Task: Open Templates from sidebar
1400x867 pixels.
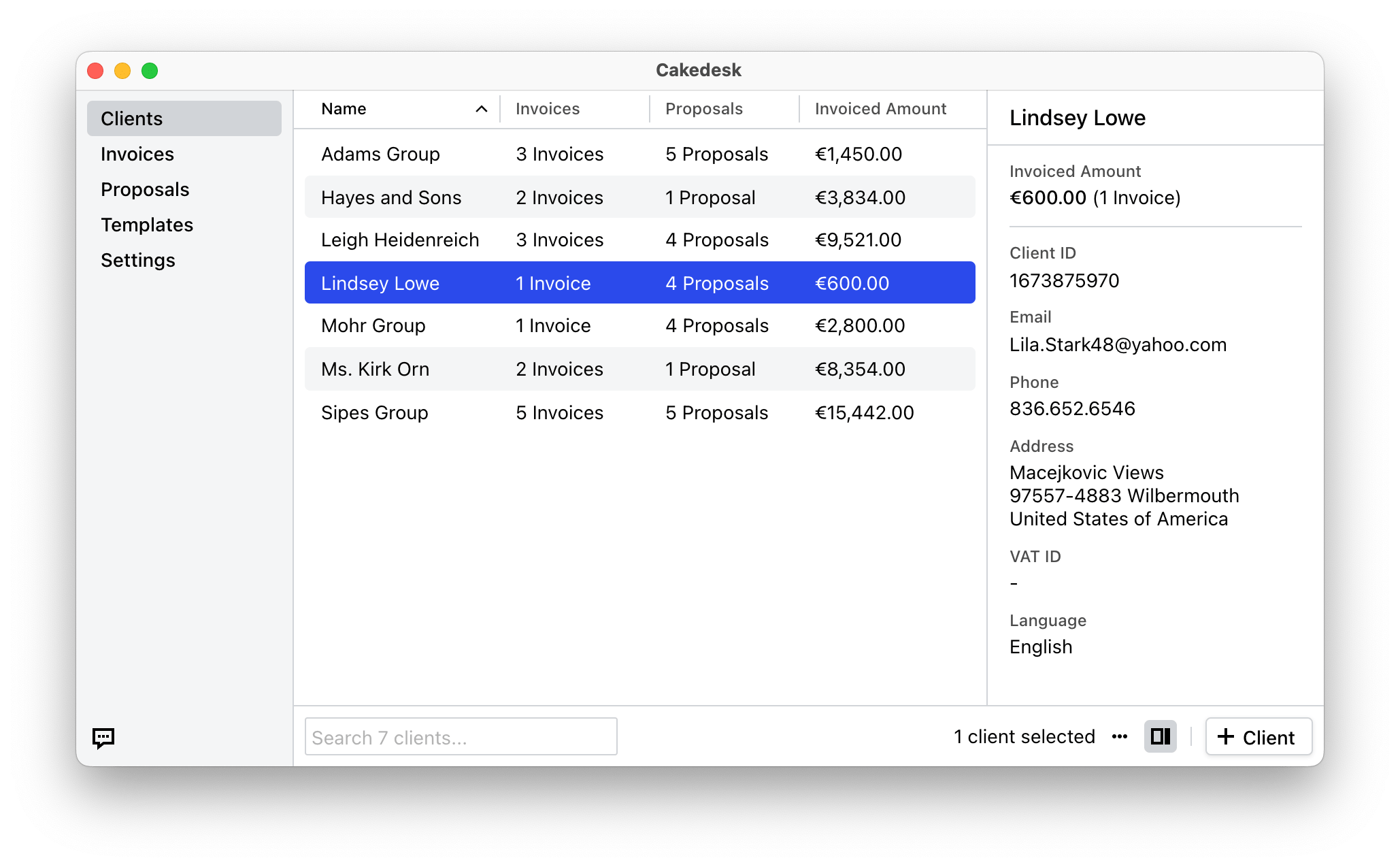Action: tap(147, 225)
